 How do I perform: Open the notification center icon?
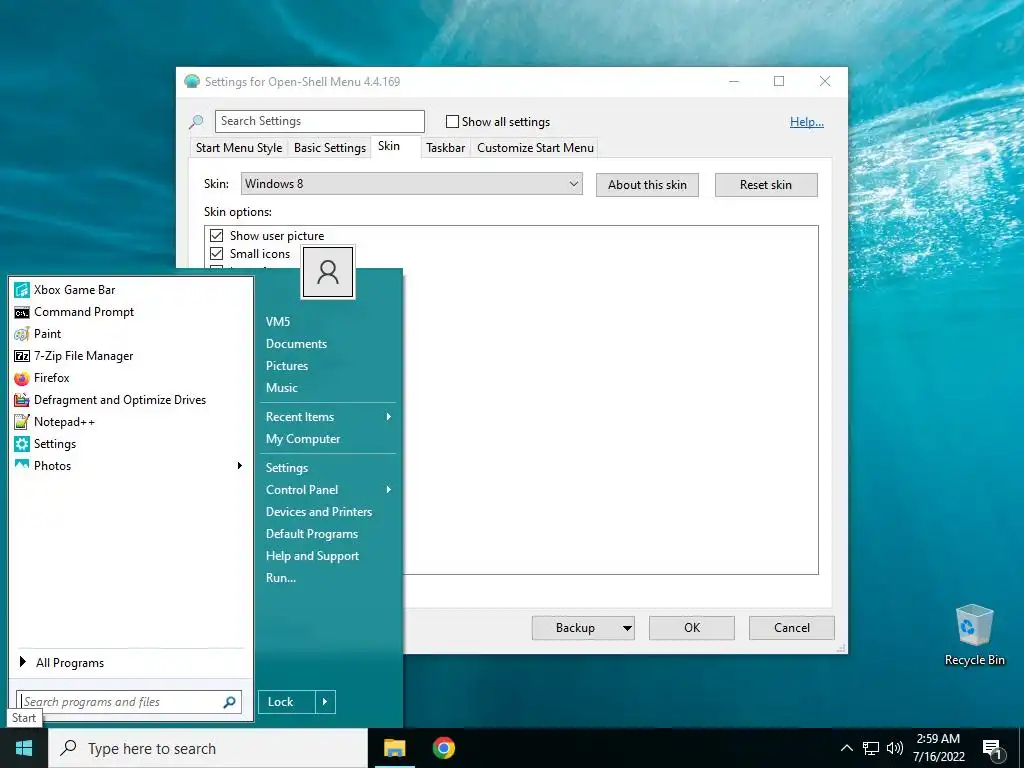(x=992, y=748)
